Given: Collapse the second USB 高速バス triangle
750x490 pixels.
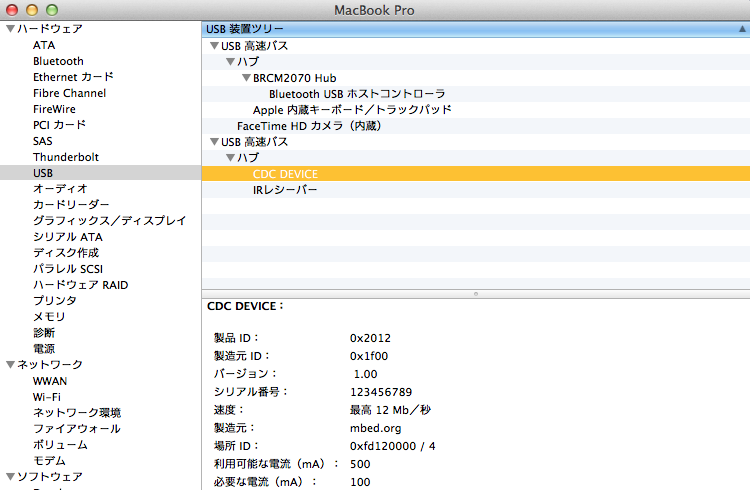Looking at the screenshot, I should coord(213,142).
